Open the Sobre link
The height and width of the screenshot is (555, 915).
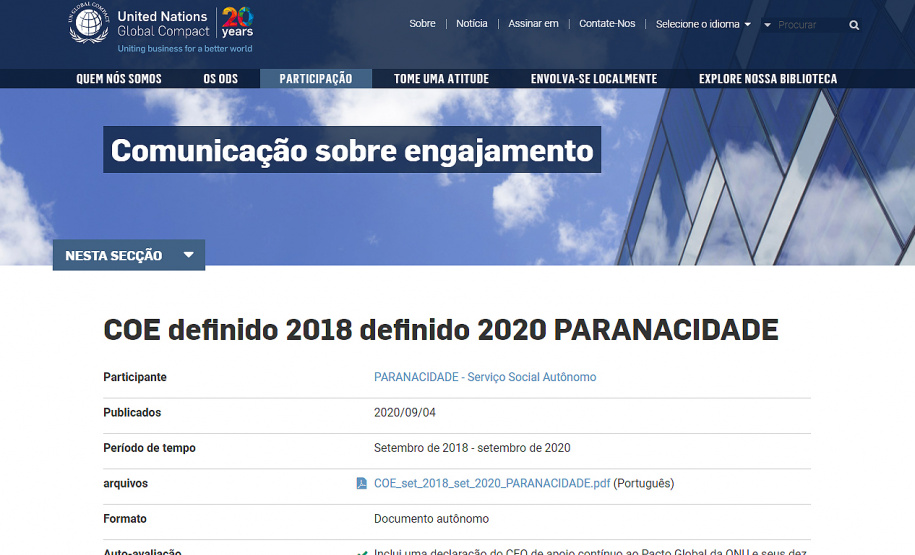[x=422, y=23]
